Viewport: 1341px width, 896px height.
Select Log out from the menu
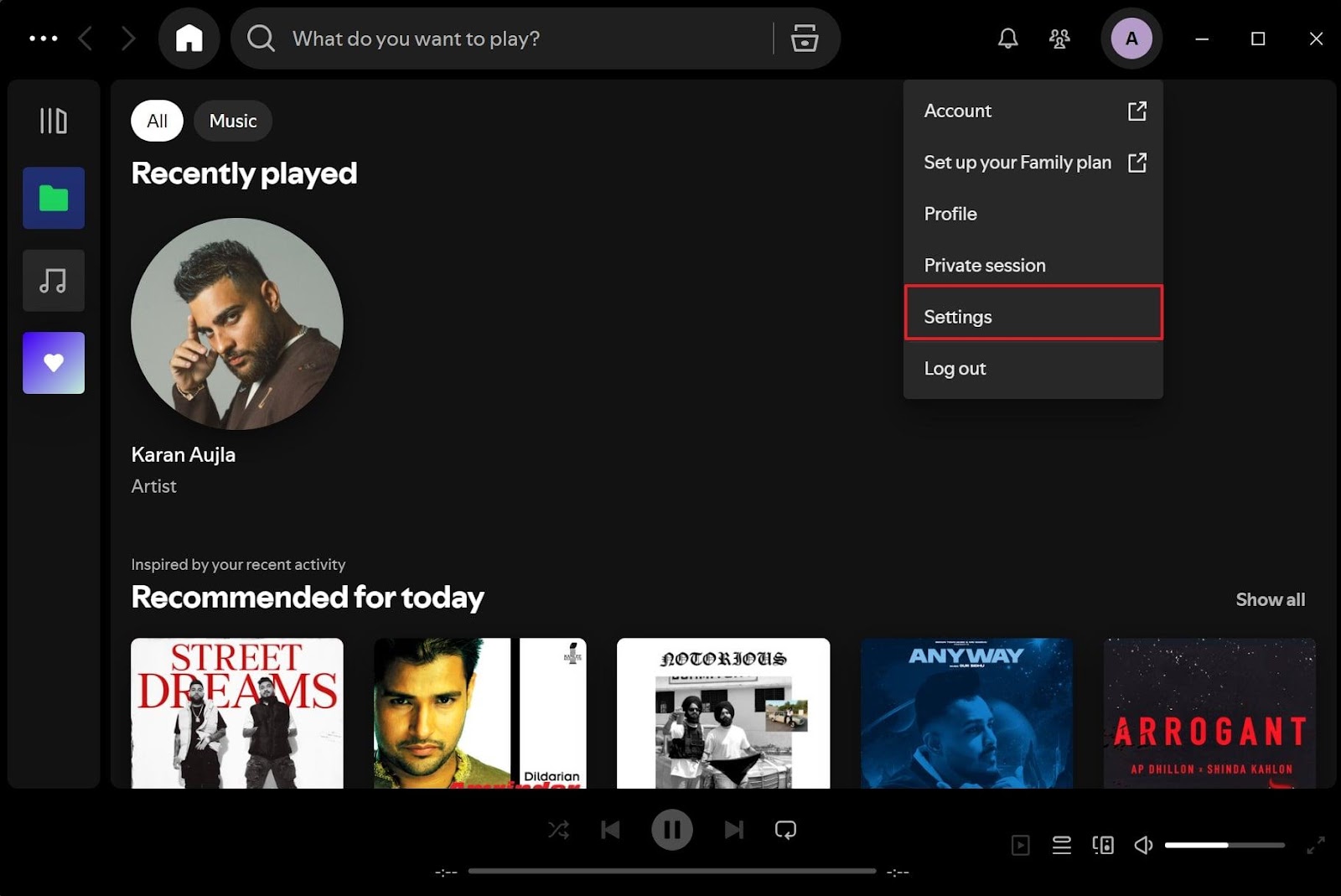pos(1033,369)
